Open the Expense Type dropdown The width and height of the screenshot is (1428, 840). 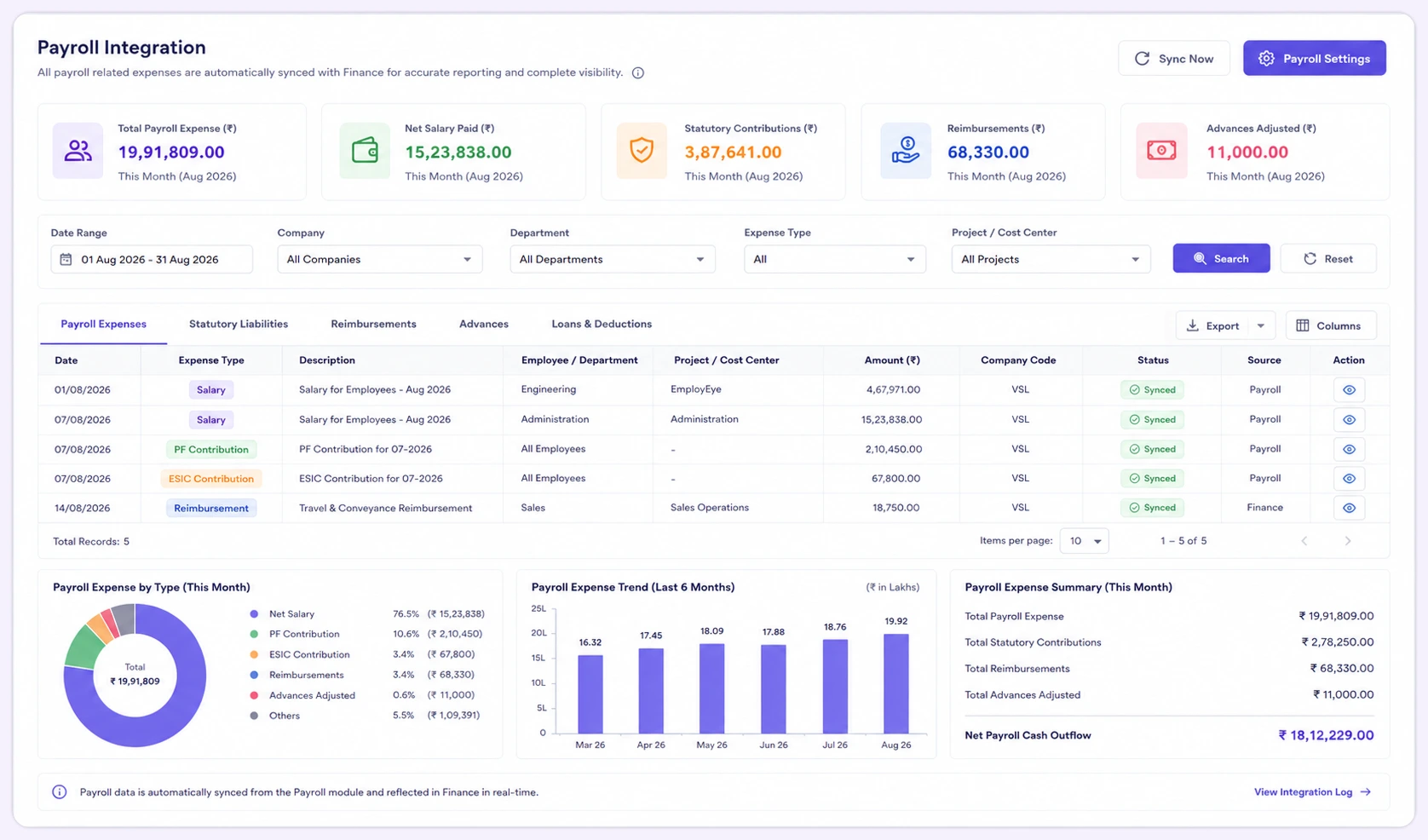834,259
